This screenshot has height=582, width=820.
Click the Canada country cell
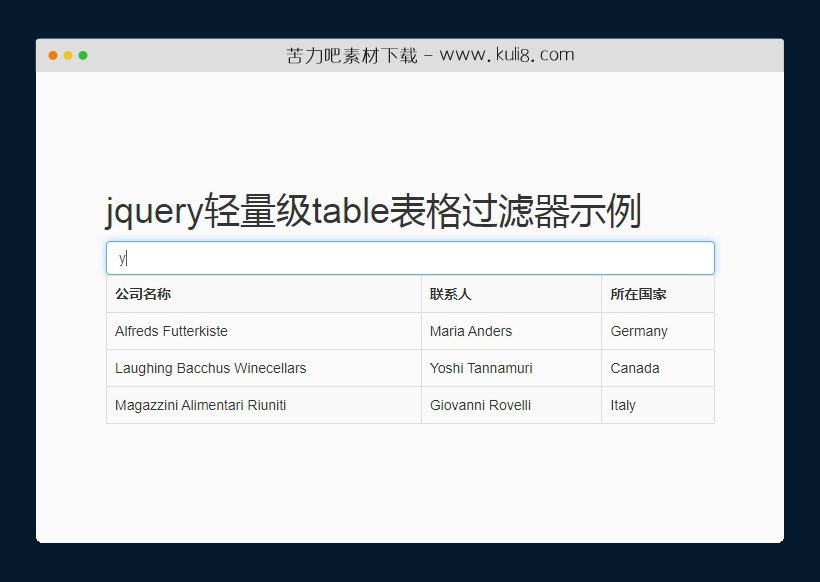[634, 368]
